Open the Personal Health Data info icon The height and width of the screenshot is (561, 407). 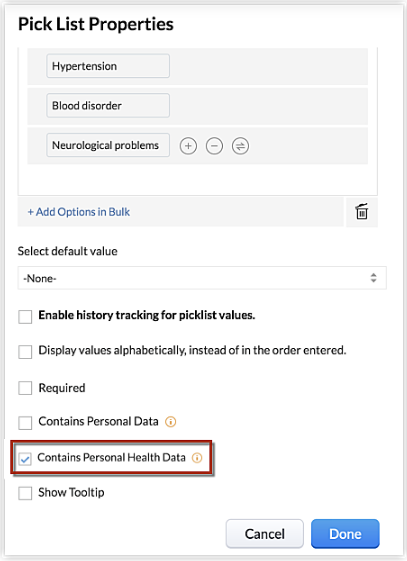tap(197, 458)
